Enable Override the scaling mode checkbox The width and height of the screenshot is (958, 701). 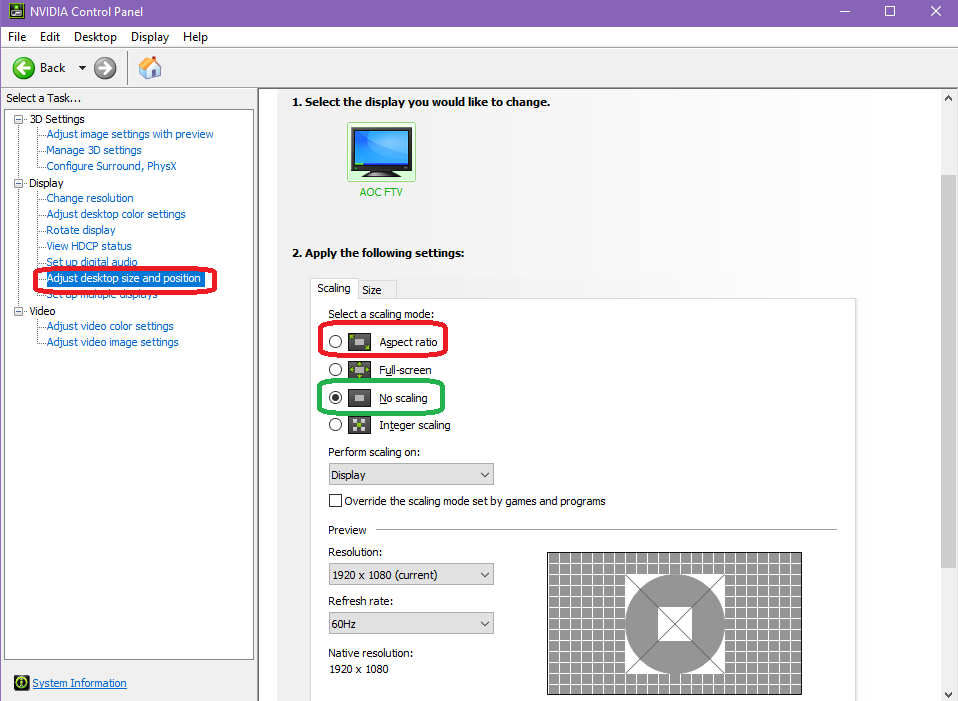(336, 501)
